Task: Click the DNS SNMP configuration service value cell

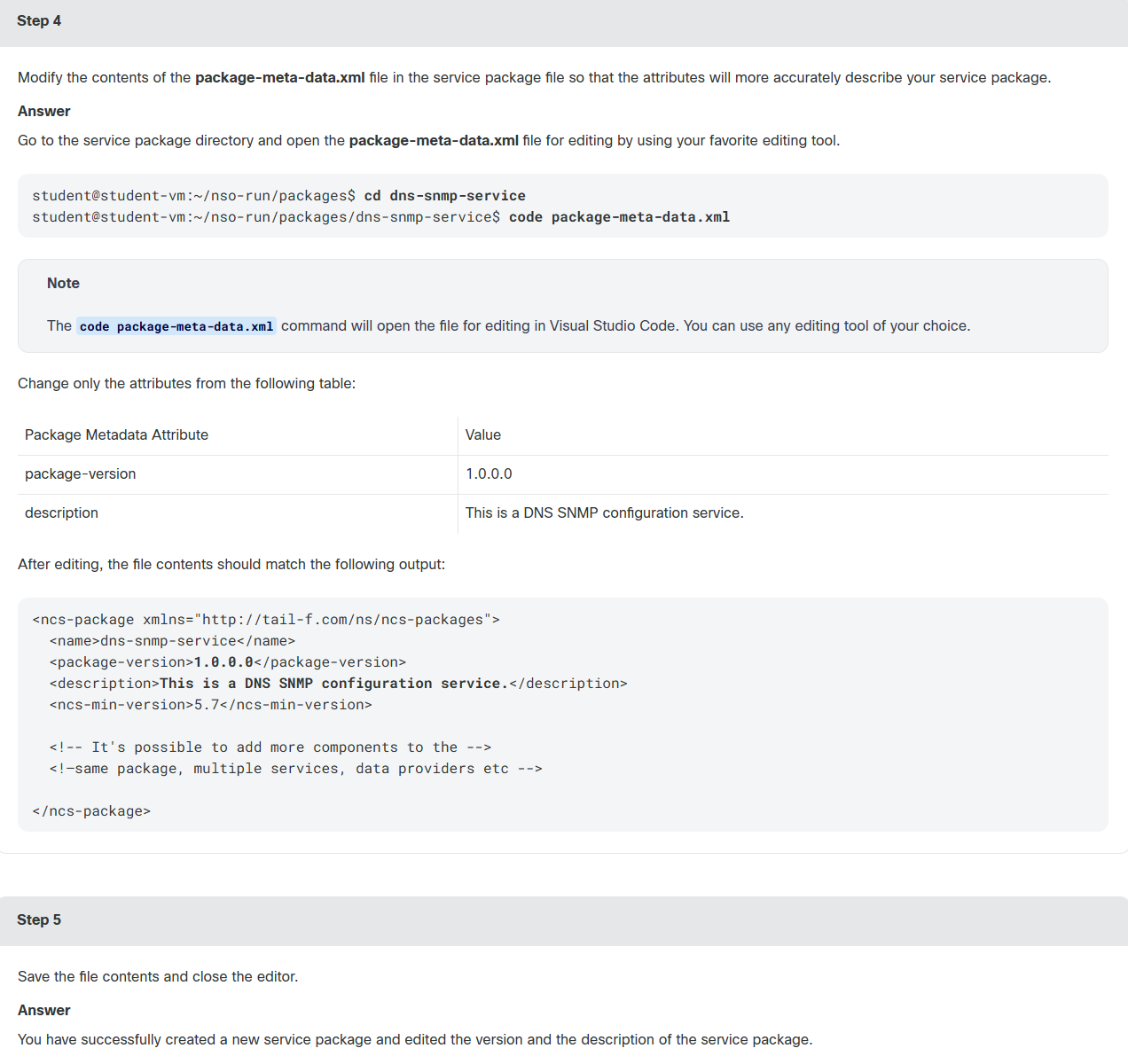Action: point(783,513)
